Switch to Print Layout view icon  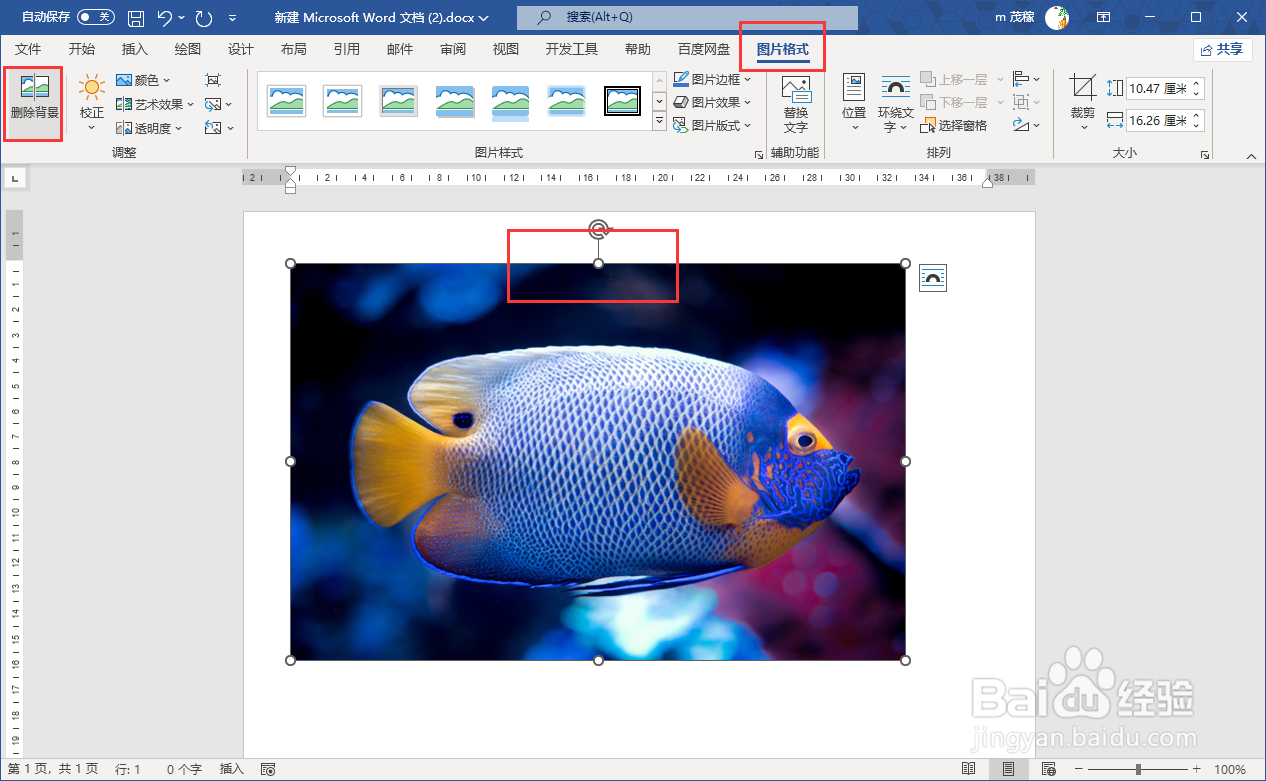(1008, 769)
